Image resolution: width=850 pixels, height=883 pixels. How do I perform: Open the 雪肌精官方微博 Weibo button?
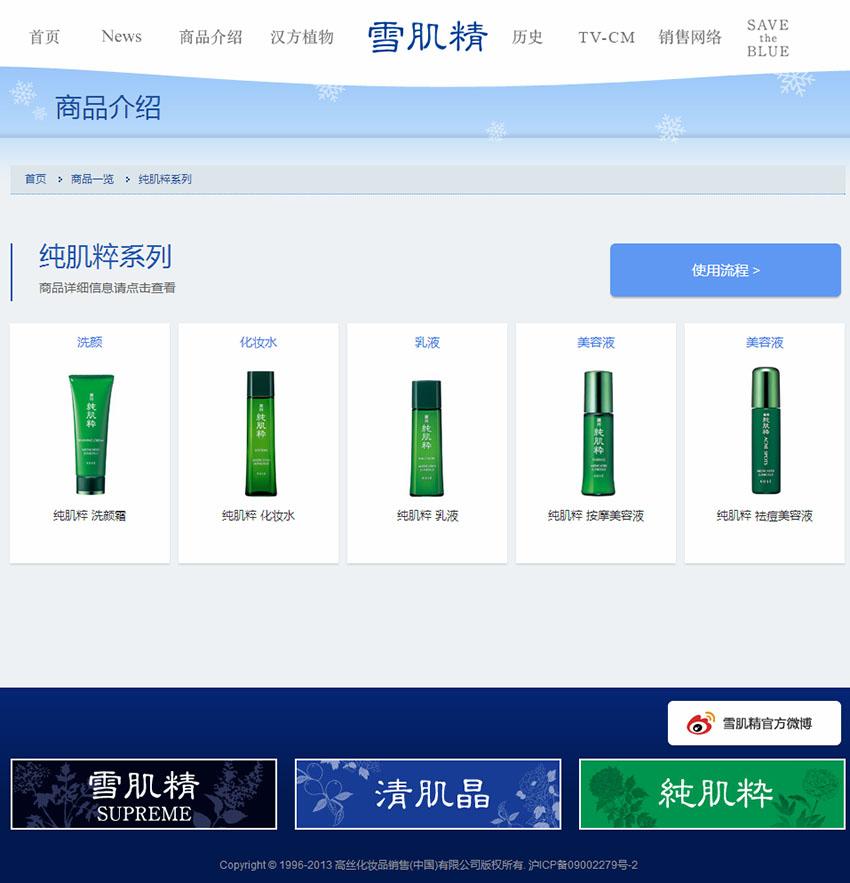coord(754,723)
